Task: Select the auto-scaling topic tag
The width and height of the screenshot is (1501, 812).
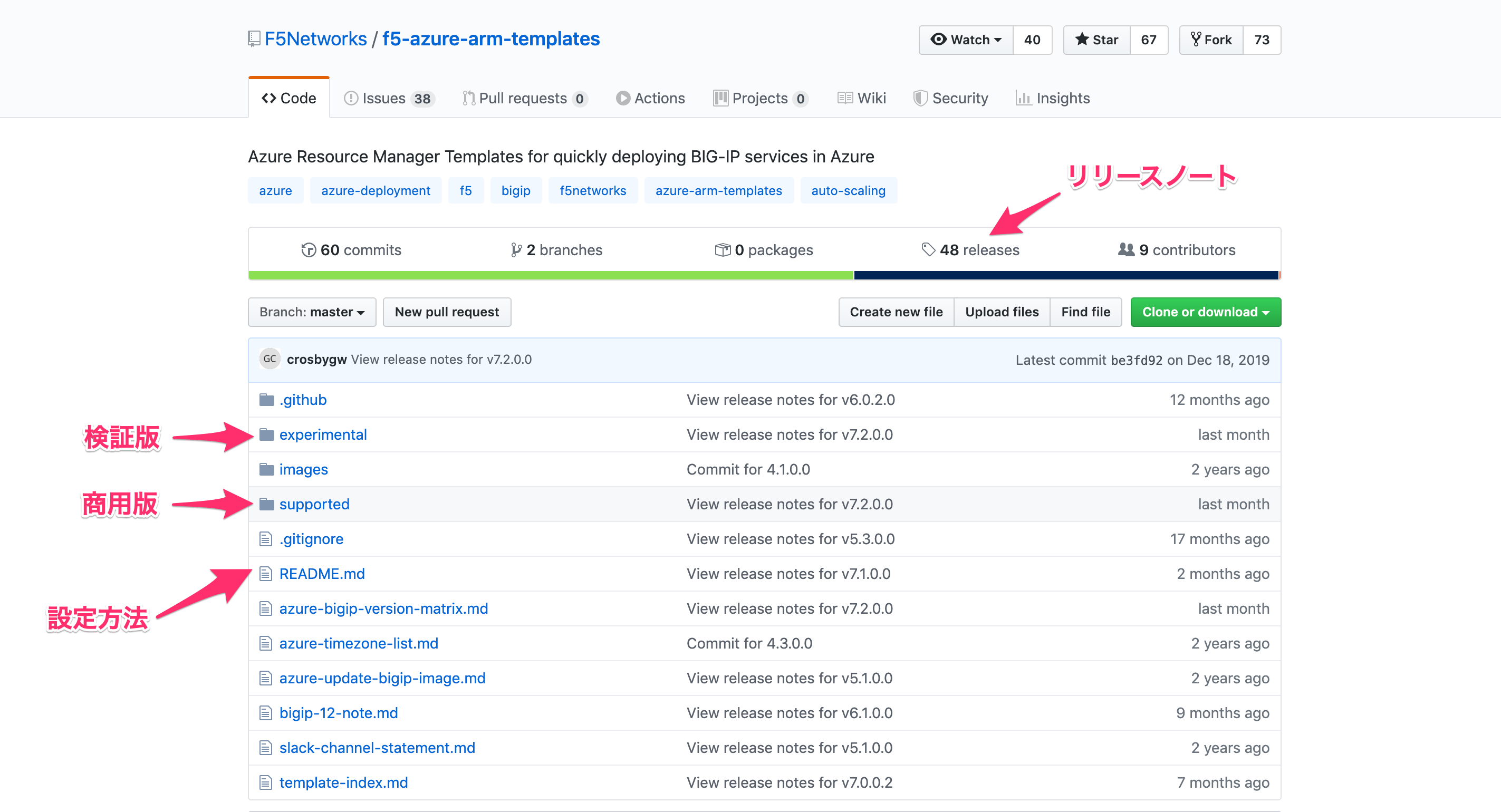Action: [848, 190]
